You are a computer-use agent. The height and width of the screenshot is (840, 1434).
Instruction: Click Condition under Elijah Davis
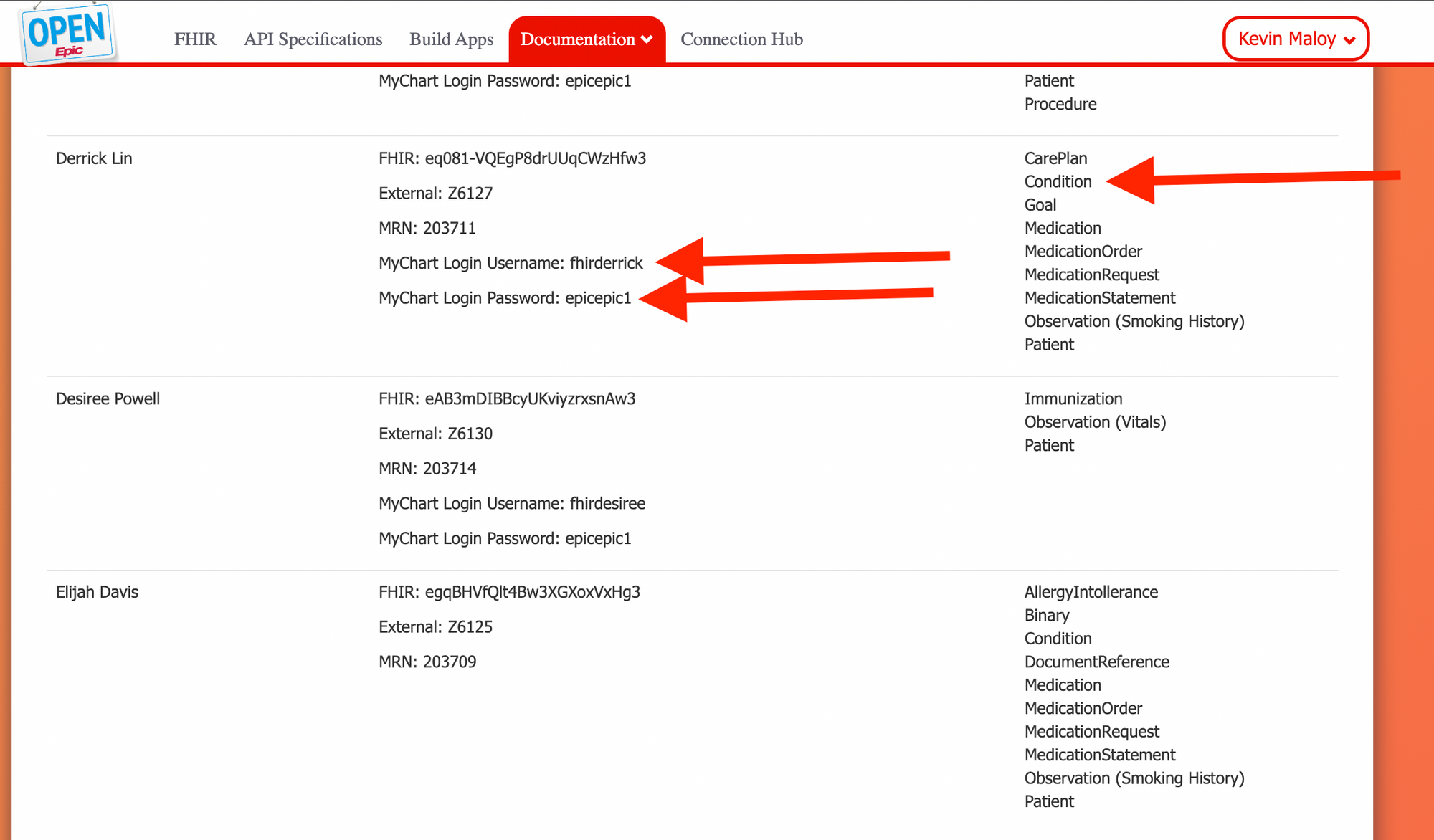pyautogui.click(x=1058, y=639)
